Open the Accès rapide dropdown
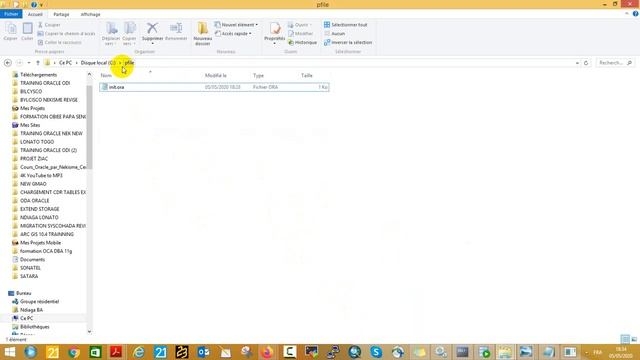 pos(233,33)
